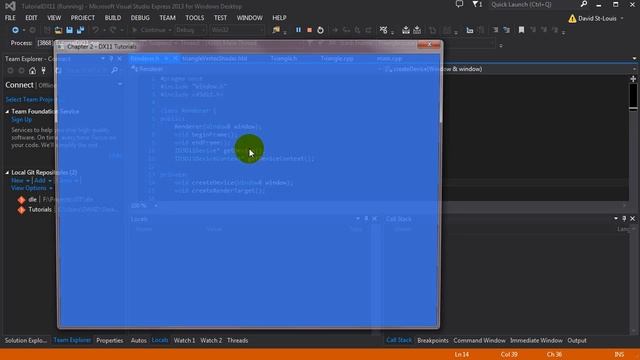Click the Team Explorer back arrow icon
Image resolution: width=640 pixels, height=360 pixels.
[10, 71]
